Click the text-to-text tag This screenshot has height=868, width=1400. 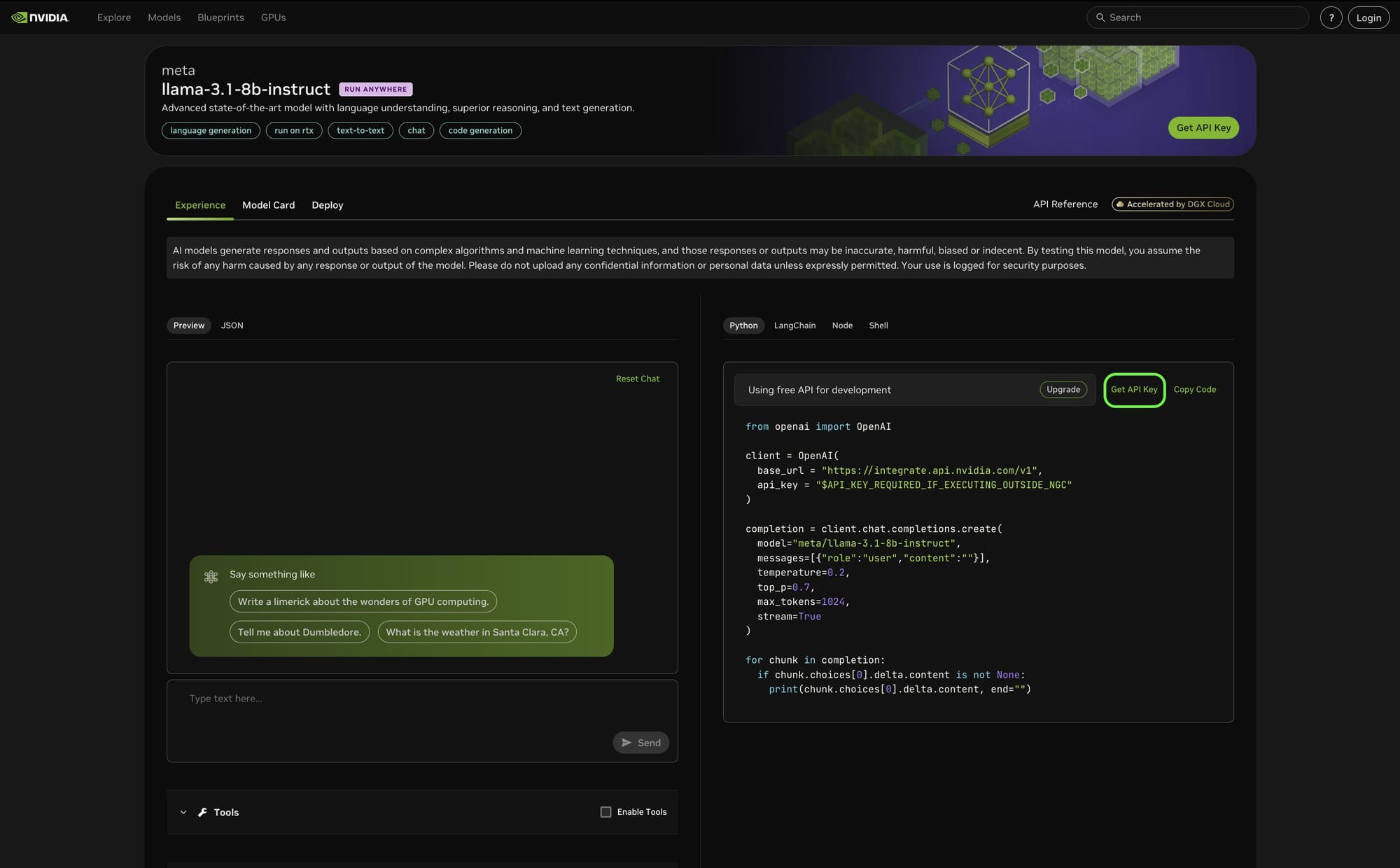pos(360,131)
